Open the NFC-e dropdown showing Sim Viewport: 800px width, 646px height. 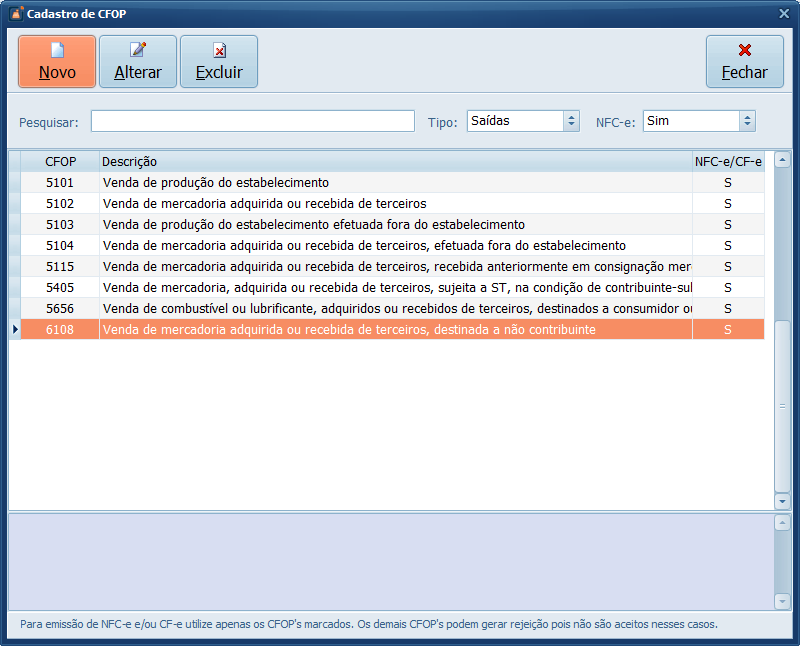pos(747,121)
